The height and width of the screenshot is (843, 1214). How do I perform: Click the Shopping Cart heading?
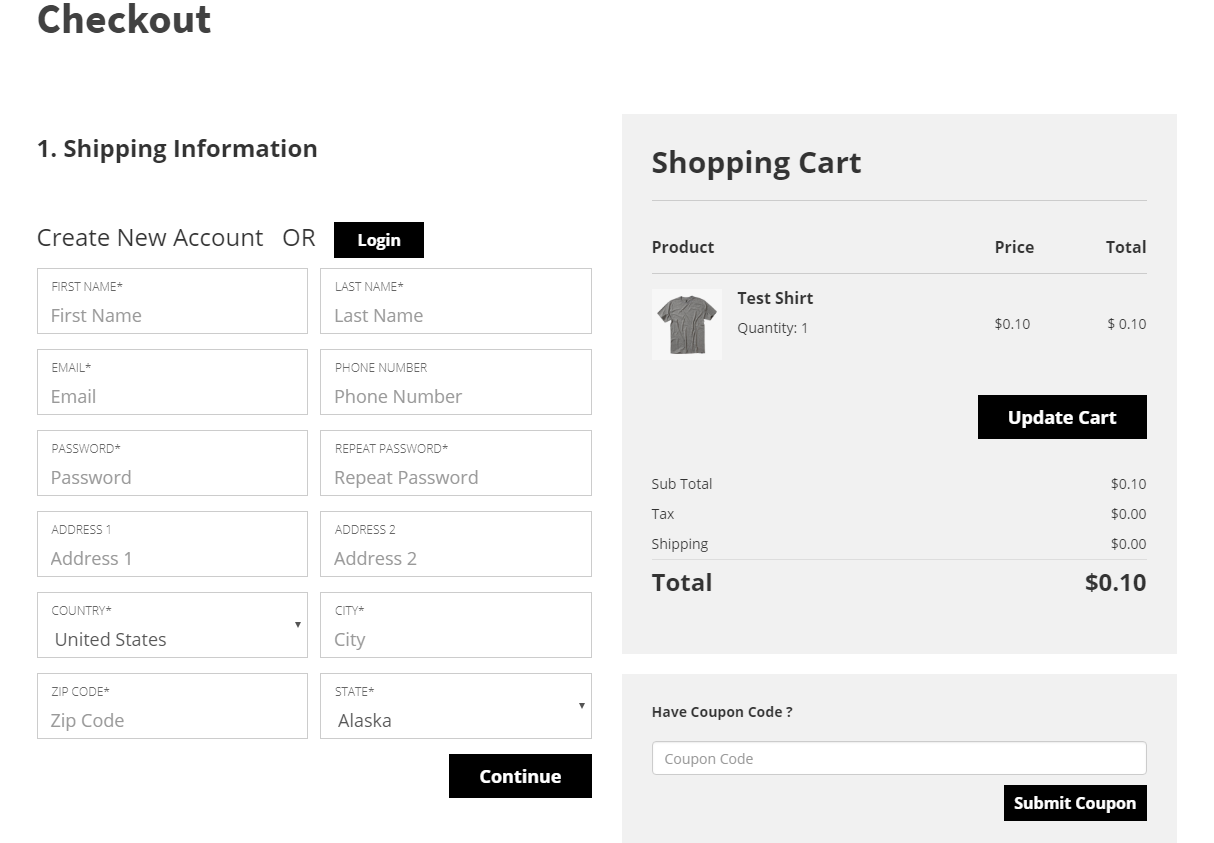pyautogui.click(x=756, y=163)
